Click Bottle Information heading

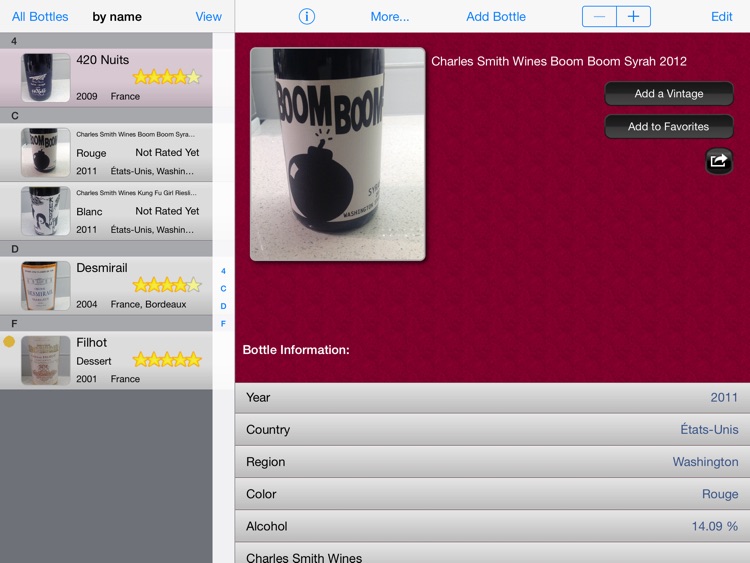296,350
